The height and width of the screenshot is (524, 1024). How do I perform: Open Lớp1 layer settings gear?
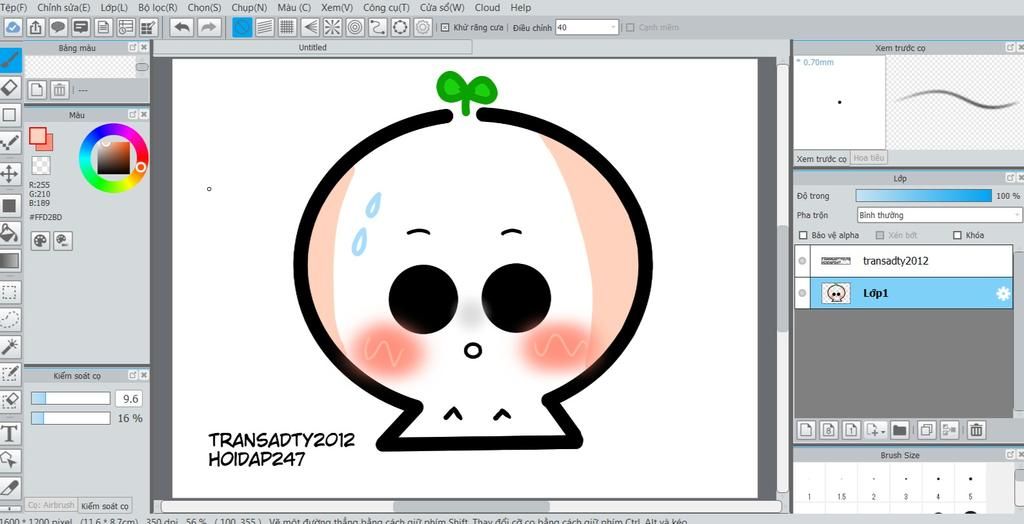[1002, 294]
